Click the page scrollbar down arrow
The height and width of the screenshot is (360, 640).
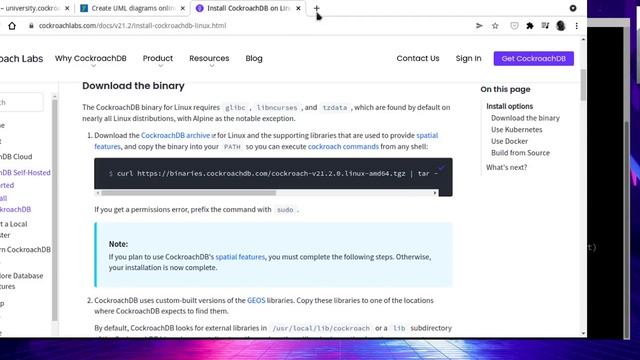583,333
